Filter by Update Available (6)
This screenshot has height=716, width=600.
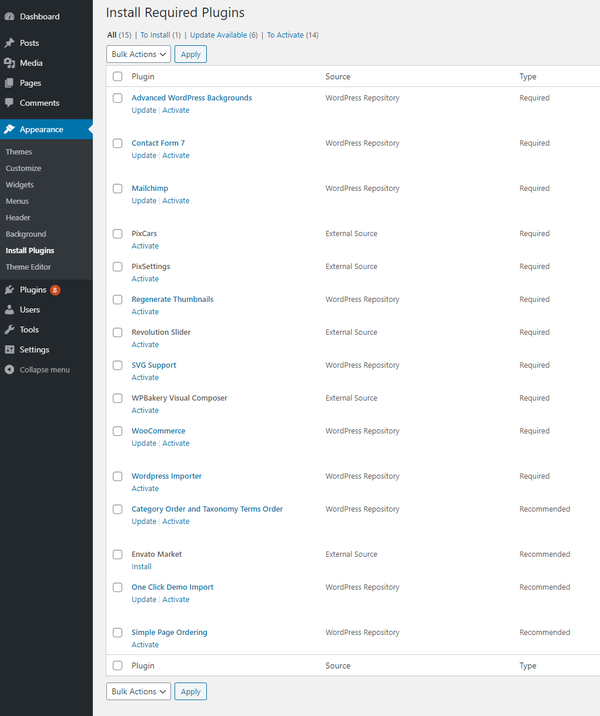click(224, 35)
